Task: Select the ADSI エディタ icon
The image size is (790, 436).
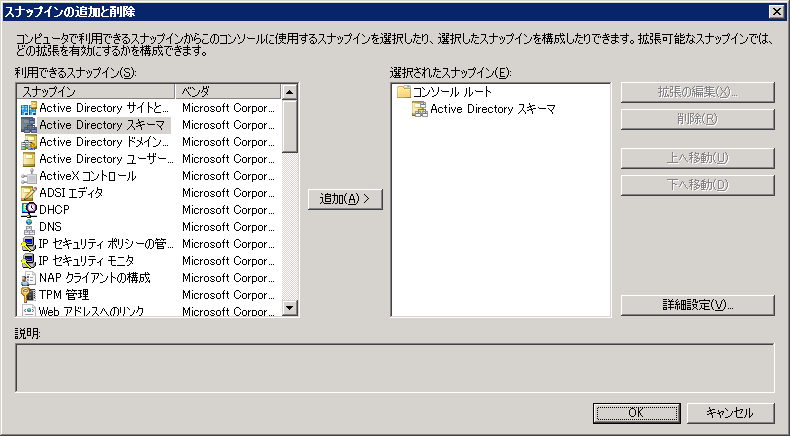Action: coord(28,193)
